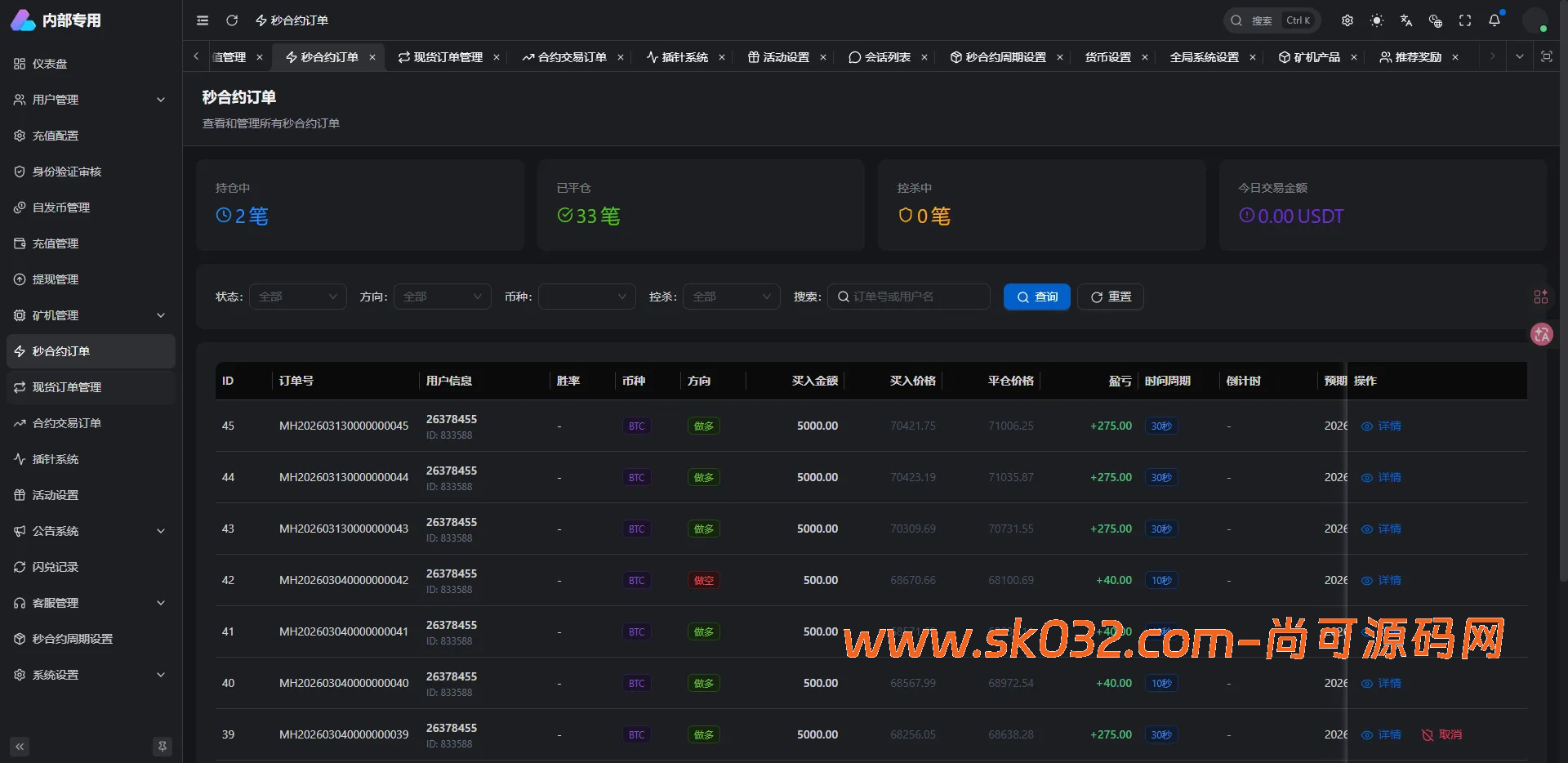The image size is (1568, 763).
Task: Type in the 订单号或用户名 search field
Action: [x=909, y=297]
